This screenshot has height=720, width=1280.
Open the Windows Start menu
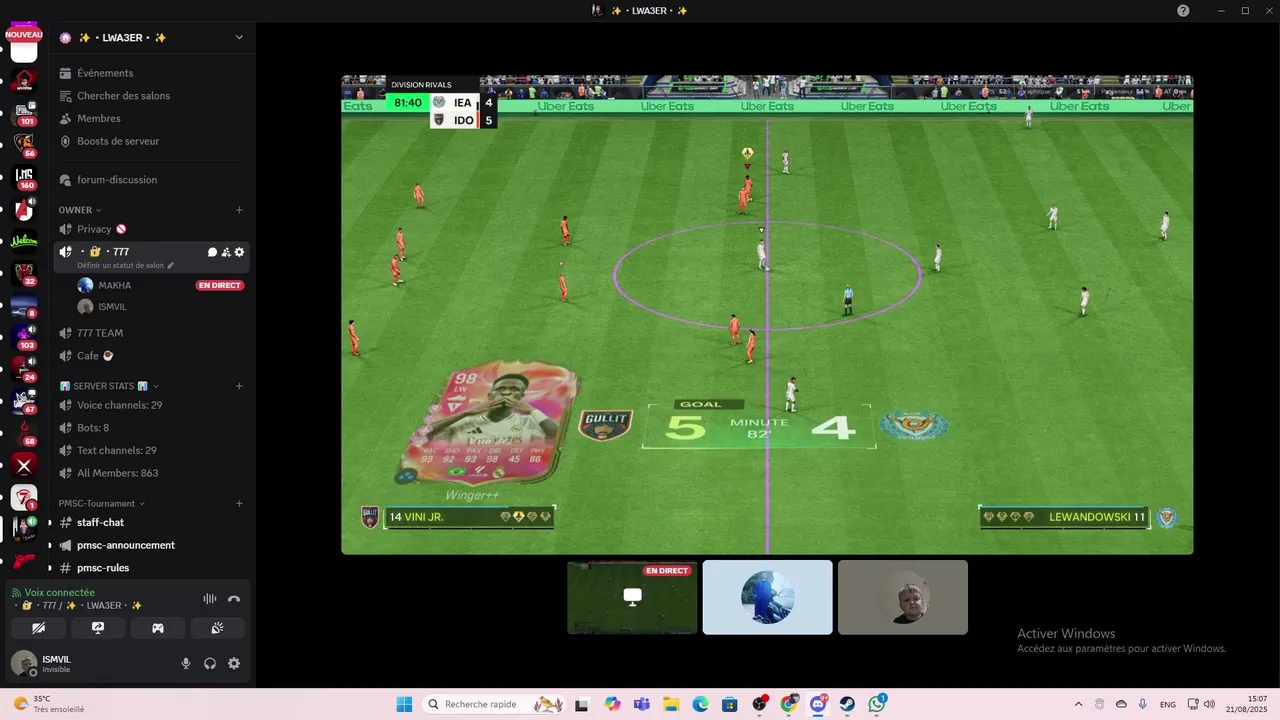point(404,704)
